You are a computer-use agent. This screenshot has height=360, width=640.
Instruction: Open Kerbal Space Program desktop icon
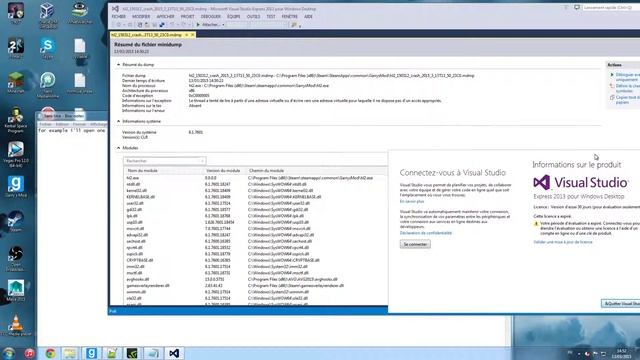pyautogui.click(x=16, y=119)
